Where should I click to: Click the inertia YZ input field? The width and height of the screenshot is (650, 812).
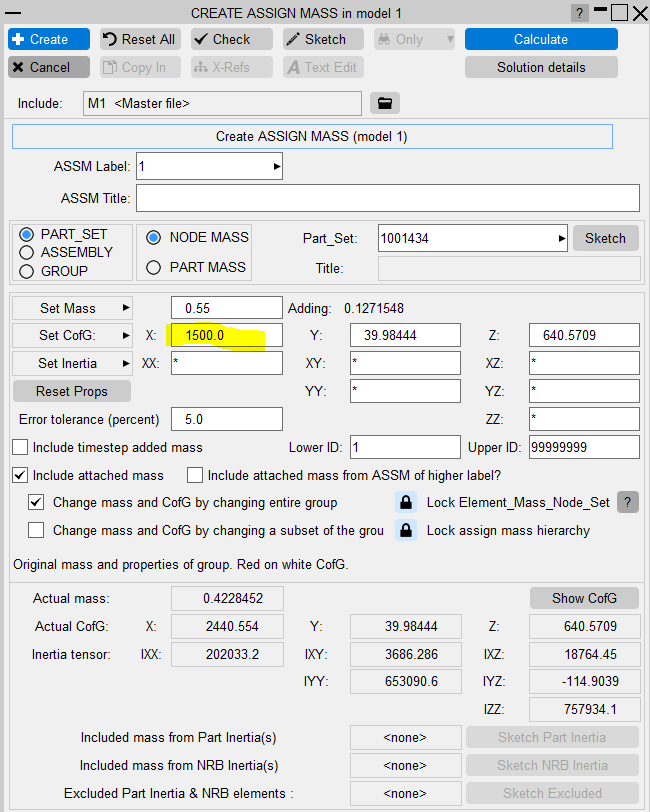click(x=584, y=391)
